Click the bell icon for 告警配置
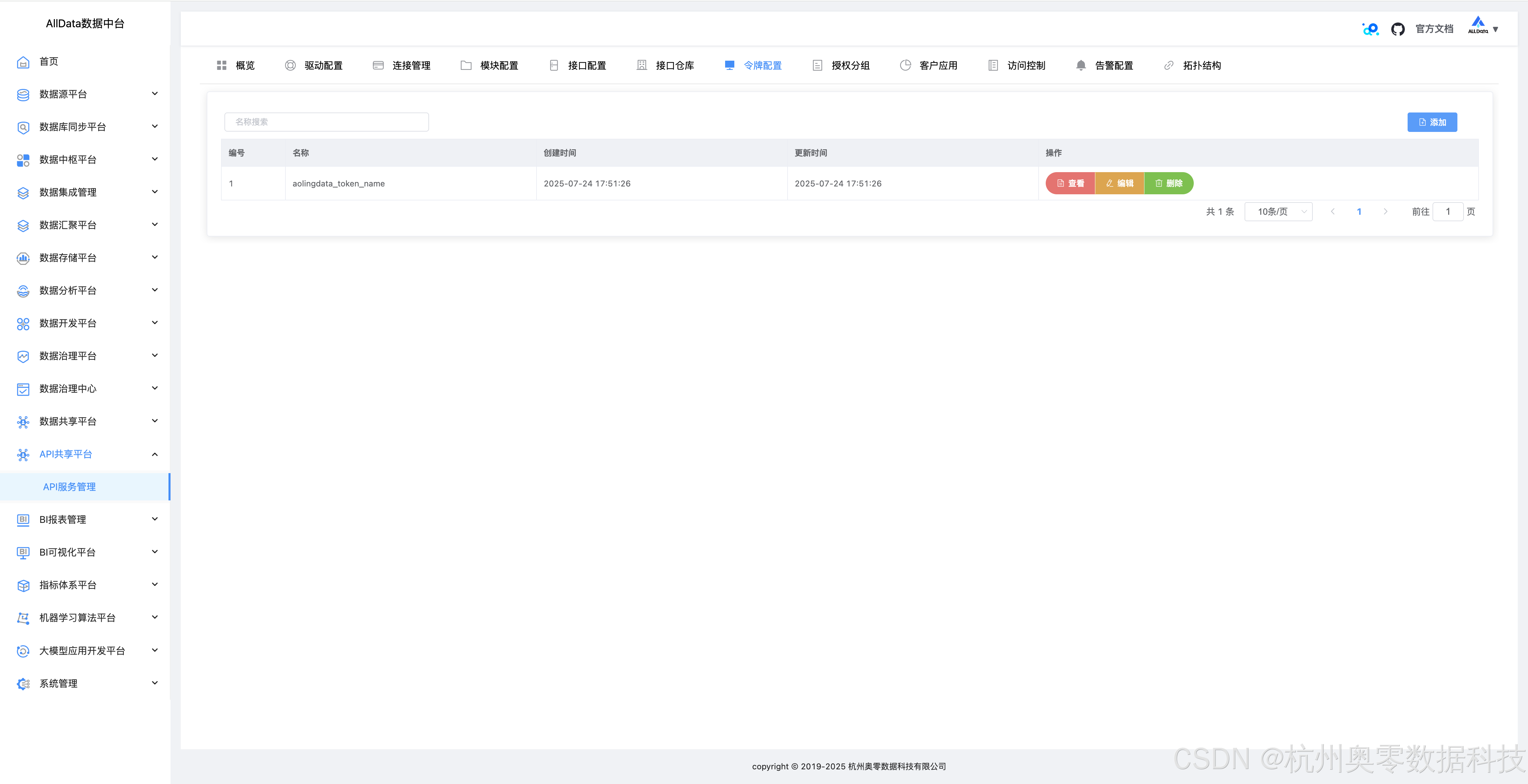The height and width of the screenshot is (784, 1528). pos(1081,65)
